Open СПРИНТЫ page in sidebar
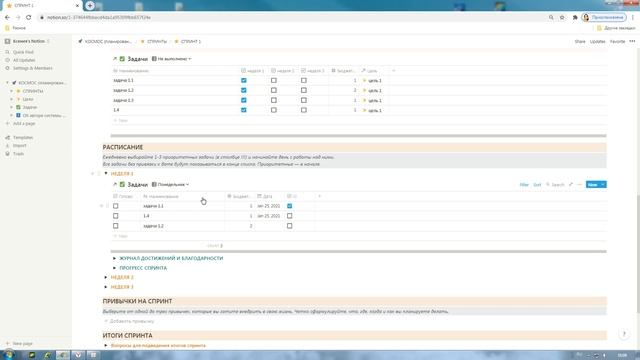This screenshot has height=360, width=640. pos(33,91)
